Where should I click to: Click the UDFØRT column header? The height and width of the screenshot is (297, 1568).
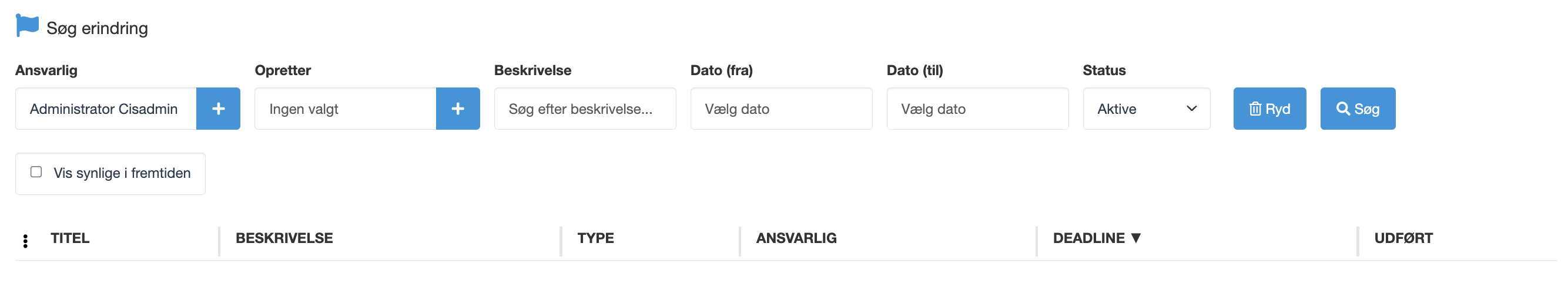click(x=1403, y=238)
